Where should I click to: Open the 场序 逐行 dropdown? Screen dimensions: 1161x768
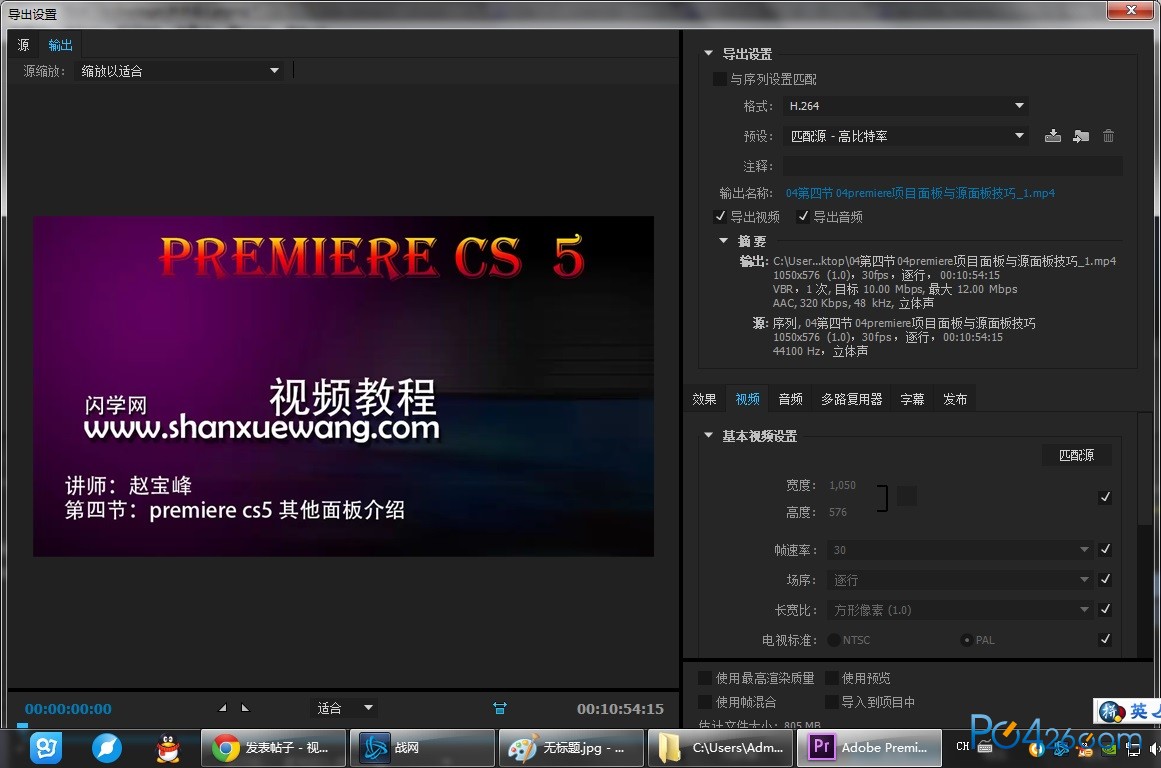click(960, 580)
